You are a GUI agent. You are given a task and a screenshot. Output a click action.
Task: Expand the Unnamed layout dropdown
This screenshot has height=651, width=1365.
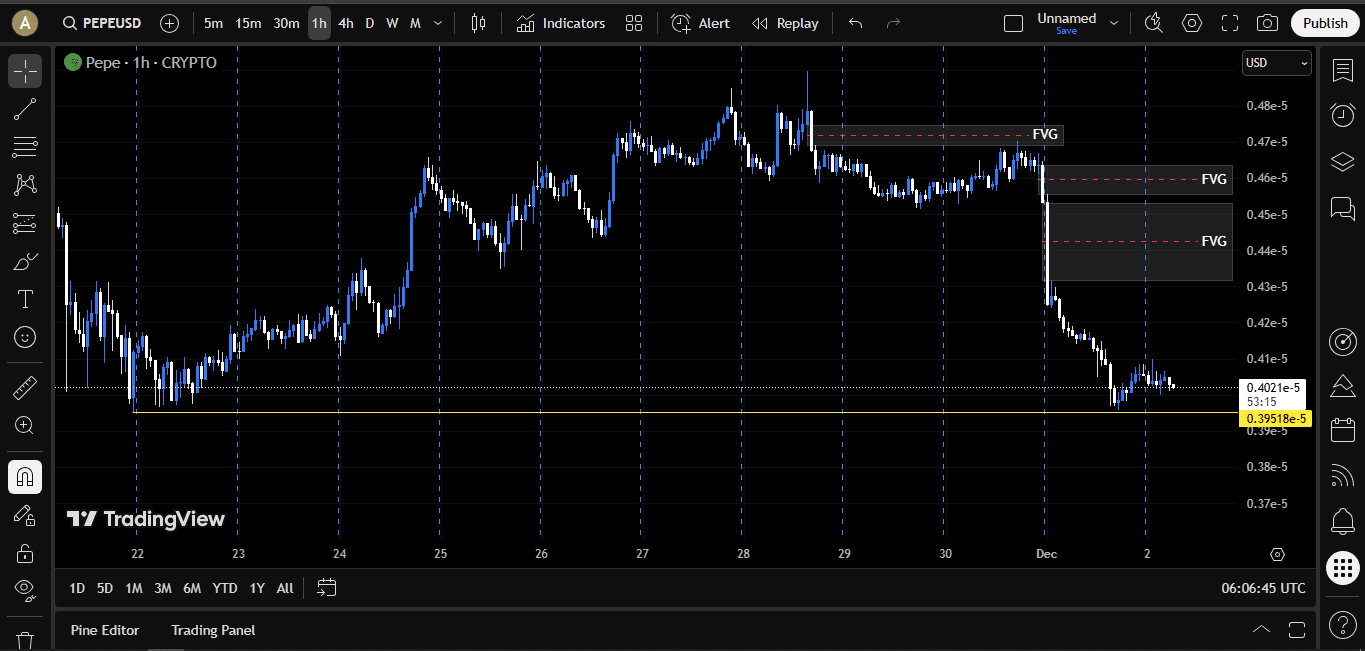coord(1114,23)
